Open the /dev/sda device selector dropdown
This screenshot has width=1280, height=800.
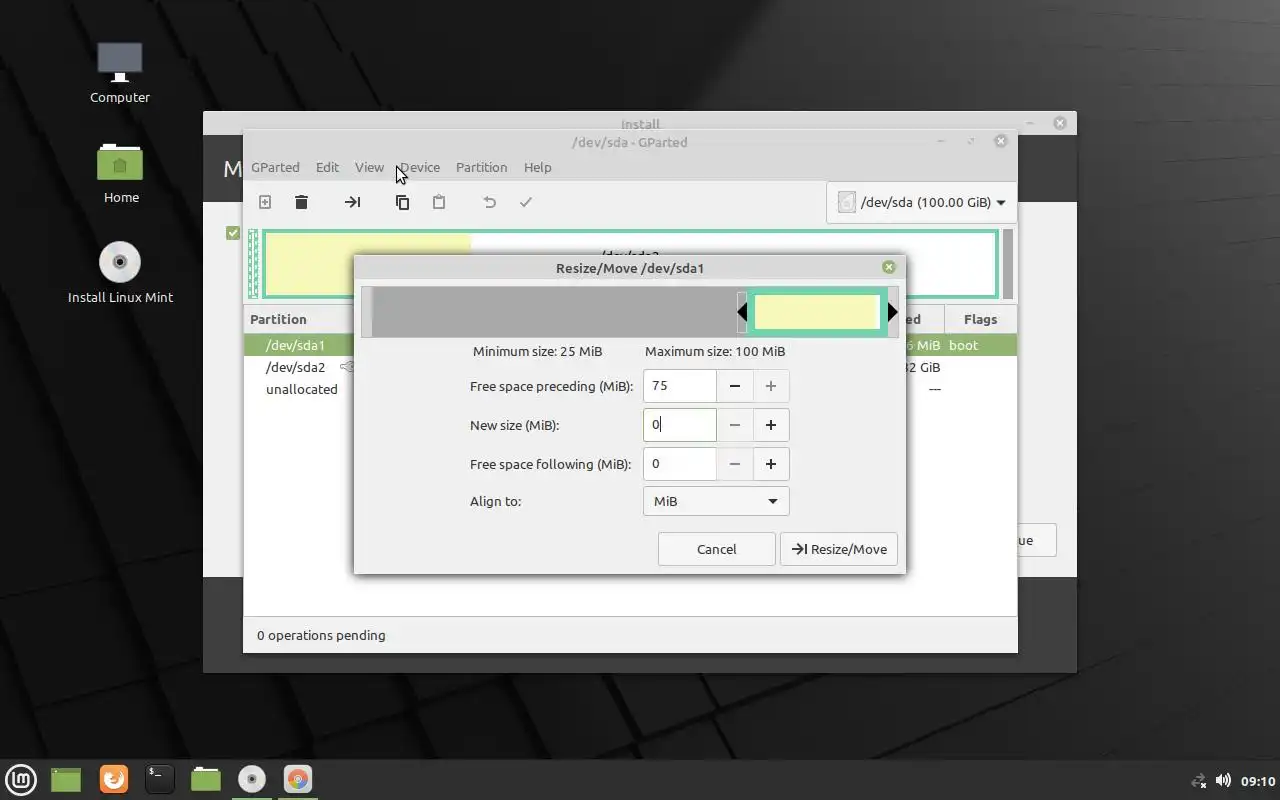pyautogui.click(x=921, y=202)
